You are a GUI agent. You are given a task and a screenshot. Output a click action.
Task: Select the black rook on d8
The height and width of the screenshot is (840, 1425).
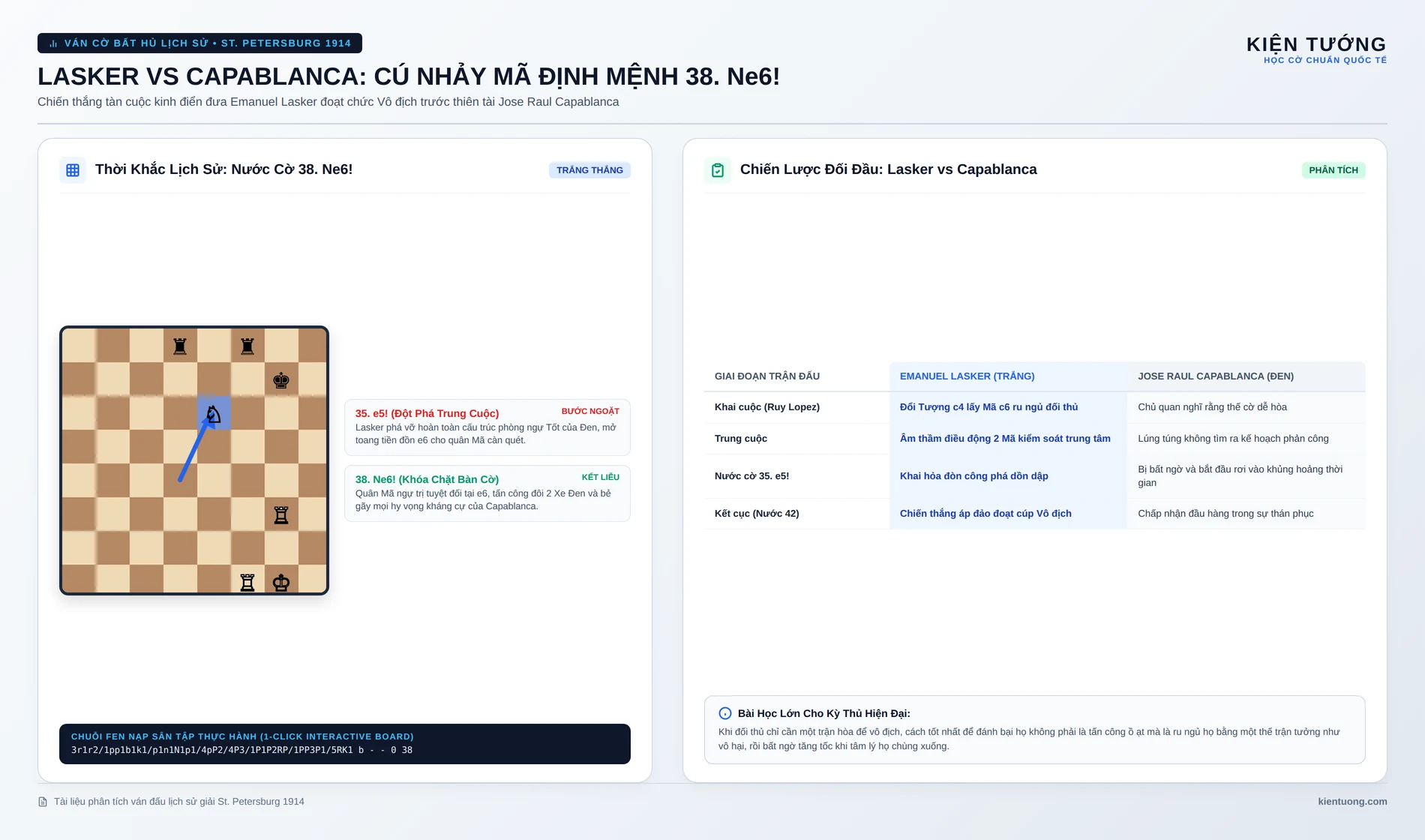click(x=180, y=346)
